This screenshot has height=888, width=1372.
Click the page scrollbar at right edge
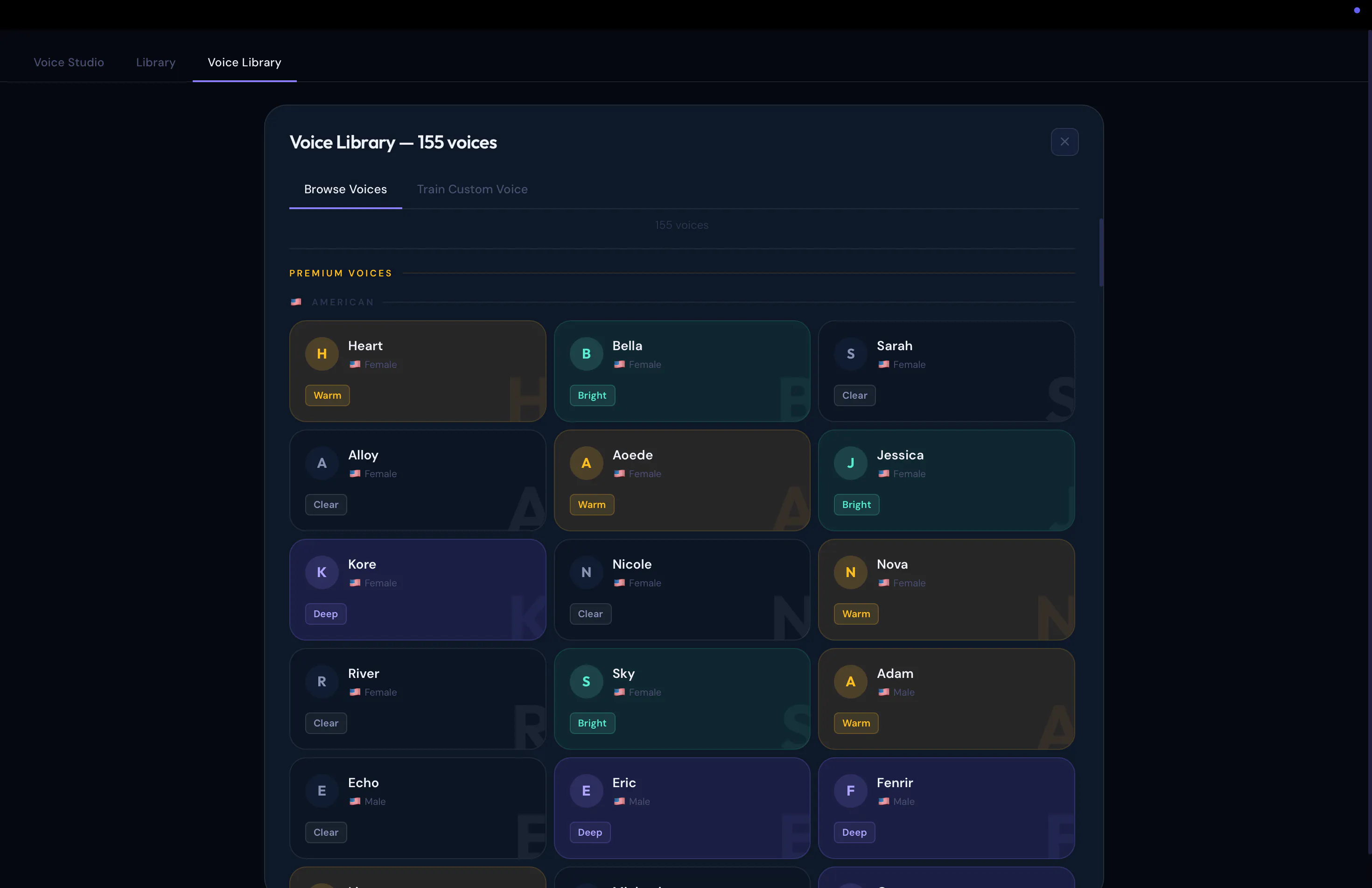point(1369,443)
